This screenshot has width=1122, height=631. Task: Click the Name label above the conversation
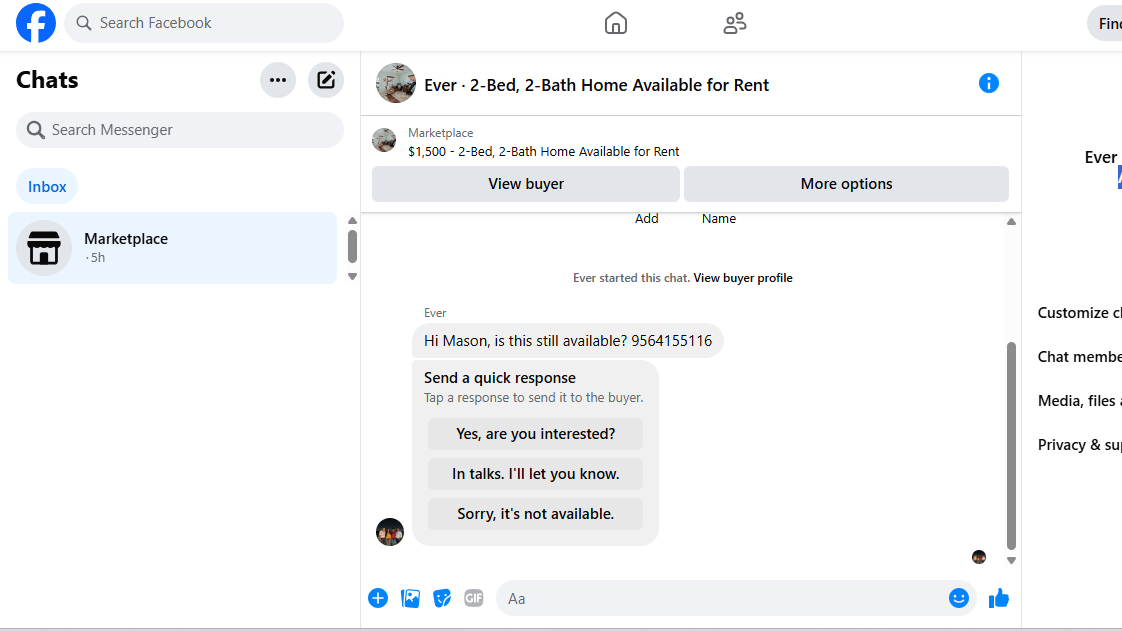tap(718, 218)
